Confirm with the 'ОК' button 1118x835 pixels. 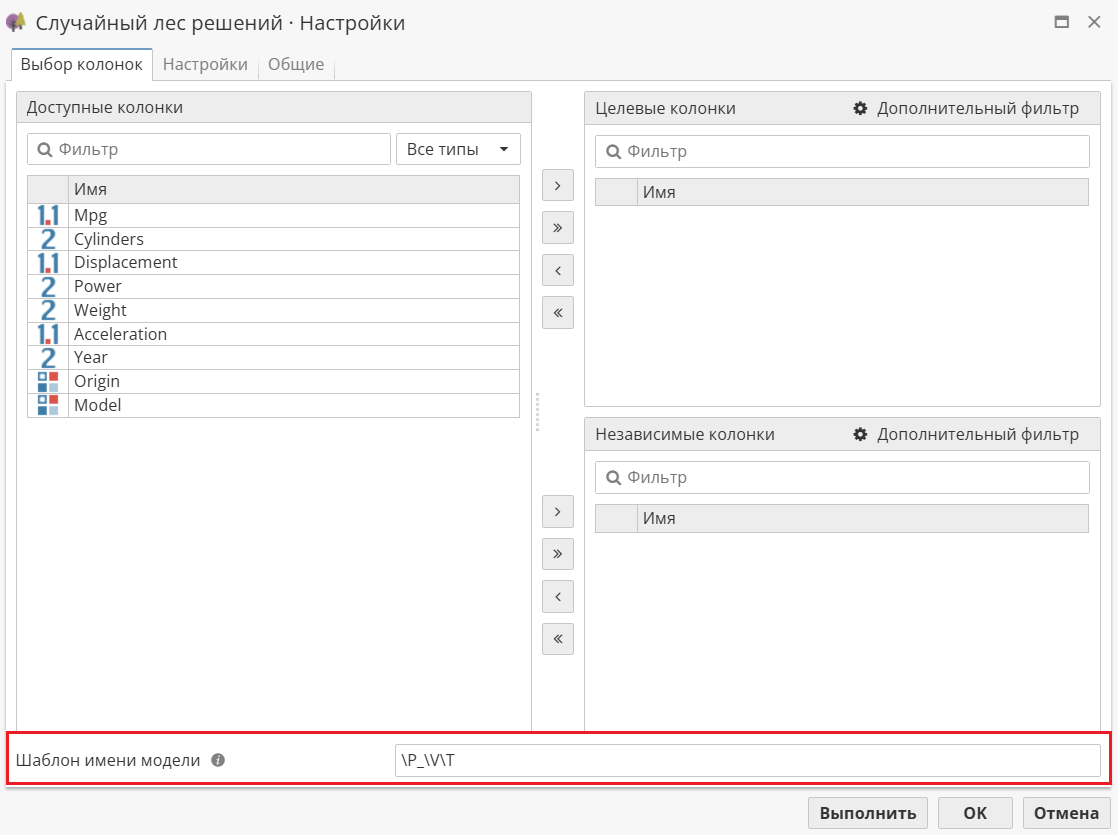tap(975, 813)
